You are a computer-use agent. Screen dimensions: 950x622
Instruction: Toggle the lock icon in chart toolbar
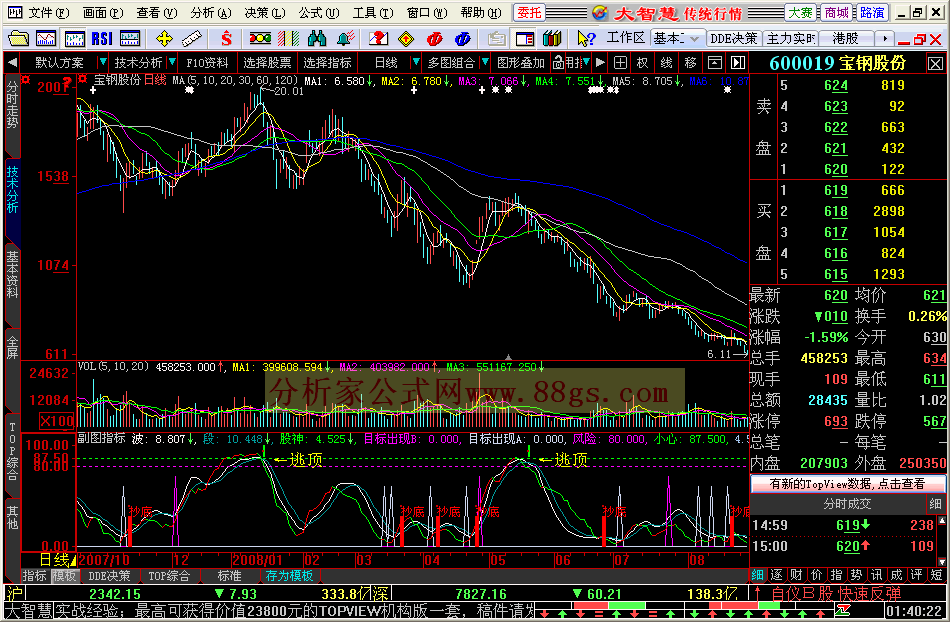[559, 62]
